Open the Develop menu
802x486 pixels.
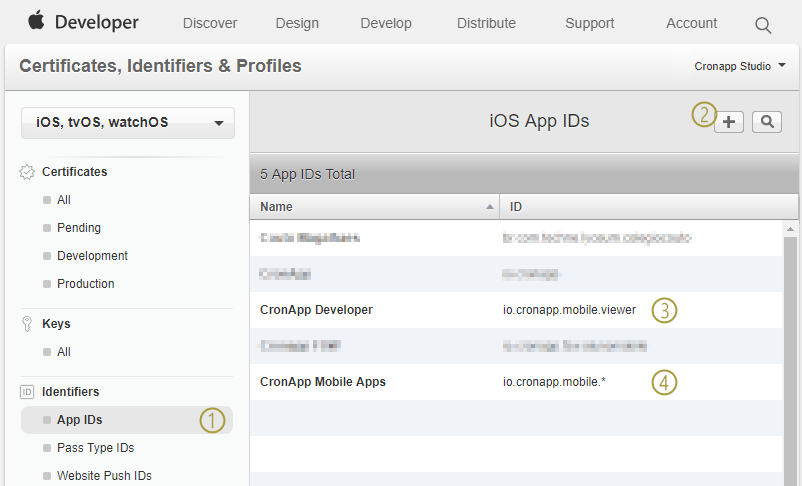[386, 24]
